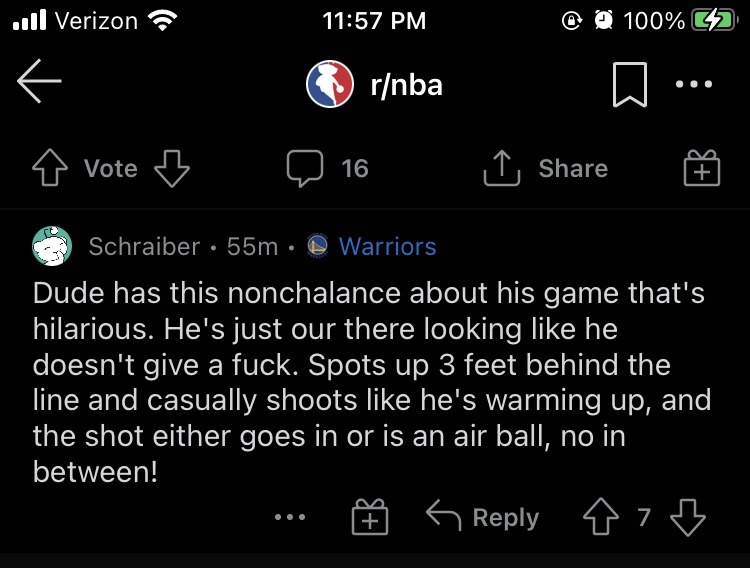Reply to Schraiber's comment
Viewport: 750px width, 568px height.
pos(483,517)
